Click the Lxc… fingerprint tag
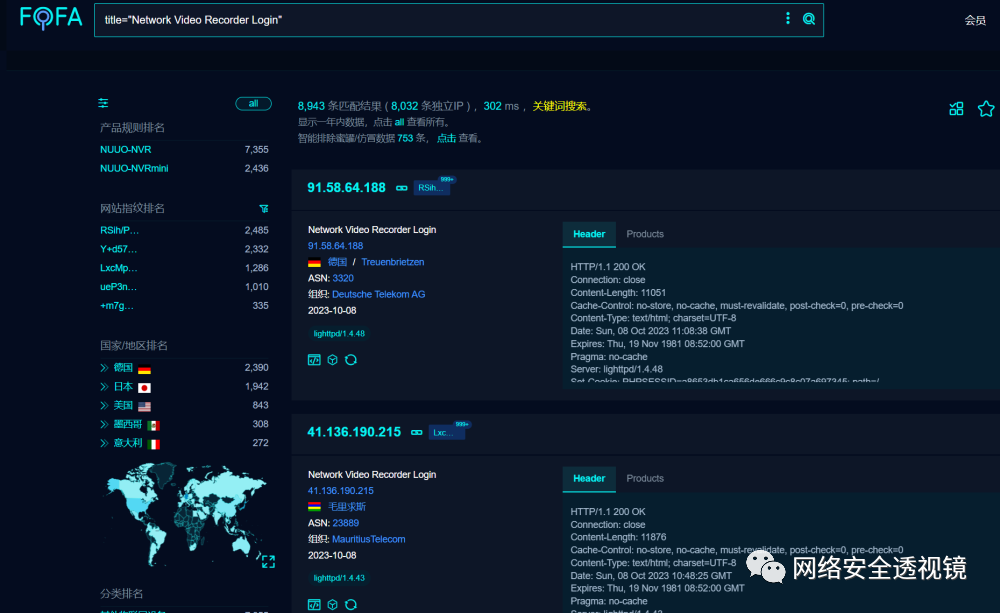This screenshot has width=1000, height=613. (x=446, y=432)
